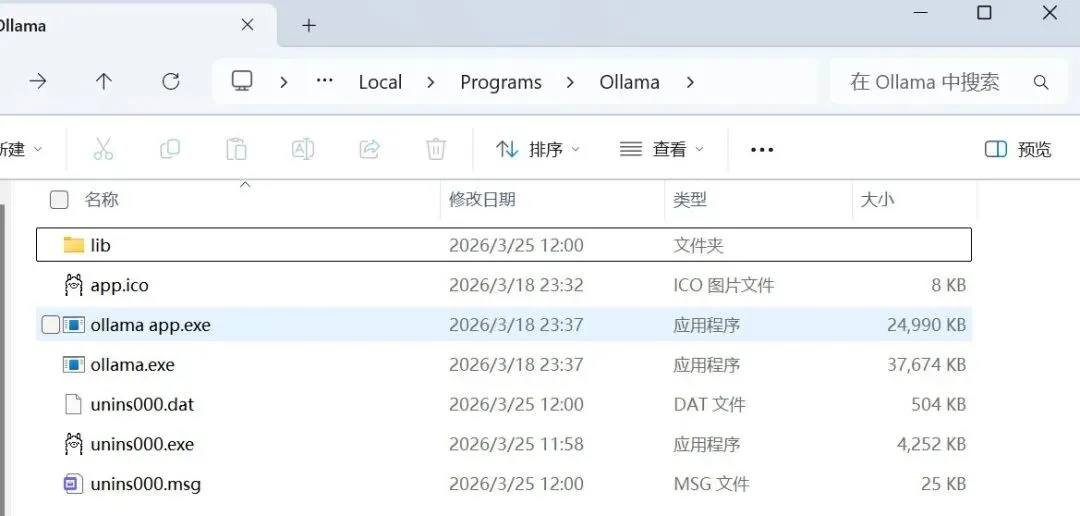The height and width of the screenshot is (516, 1080).
Task: Toggle the select-all checkbox in header
Action: tap(59, 200)
